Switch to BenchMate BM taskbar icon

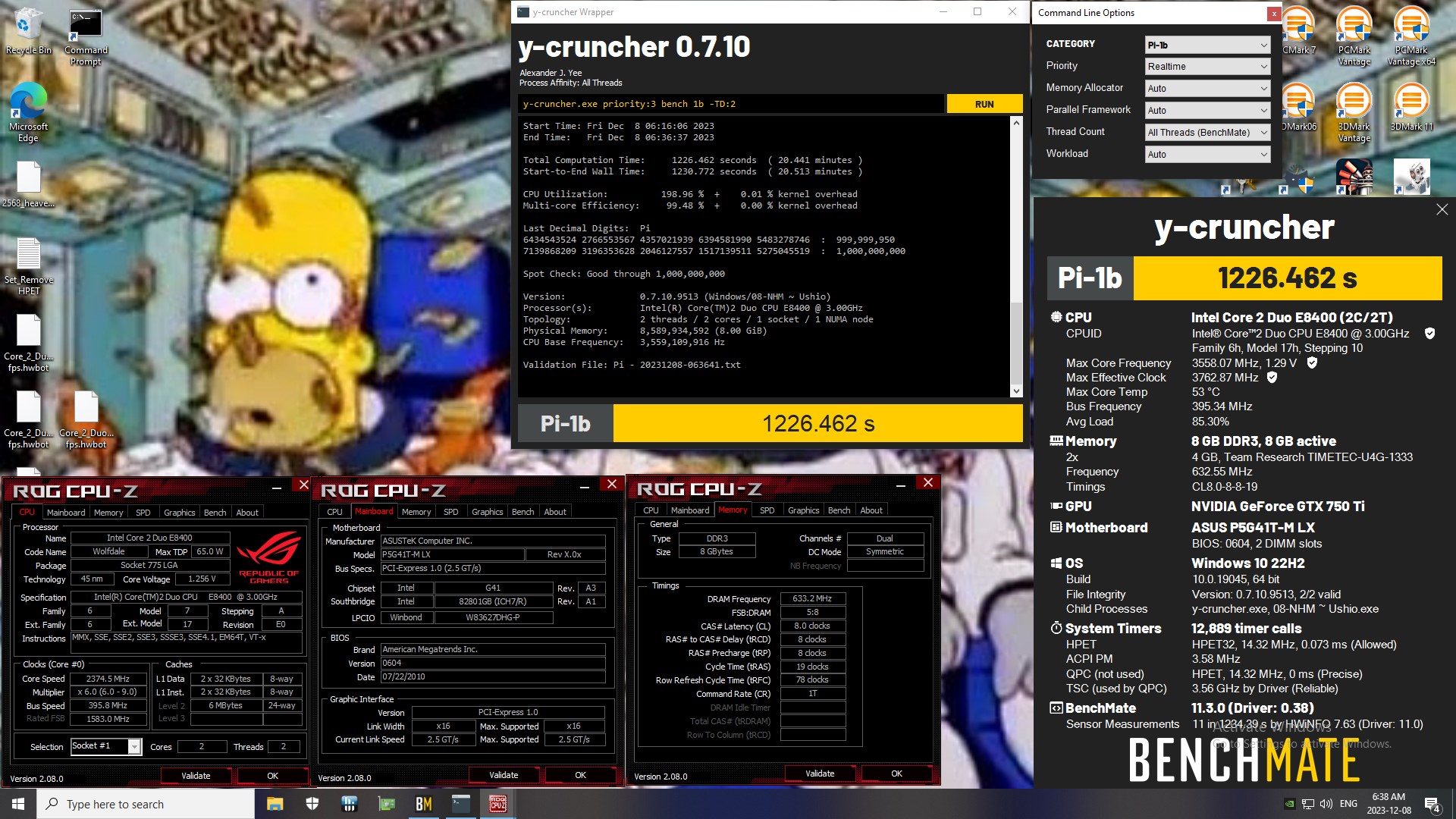pyautogui.click(x=423, y=804)
